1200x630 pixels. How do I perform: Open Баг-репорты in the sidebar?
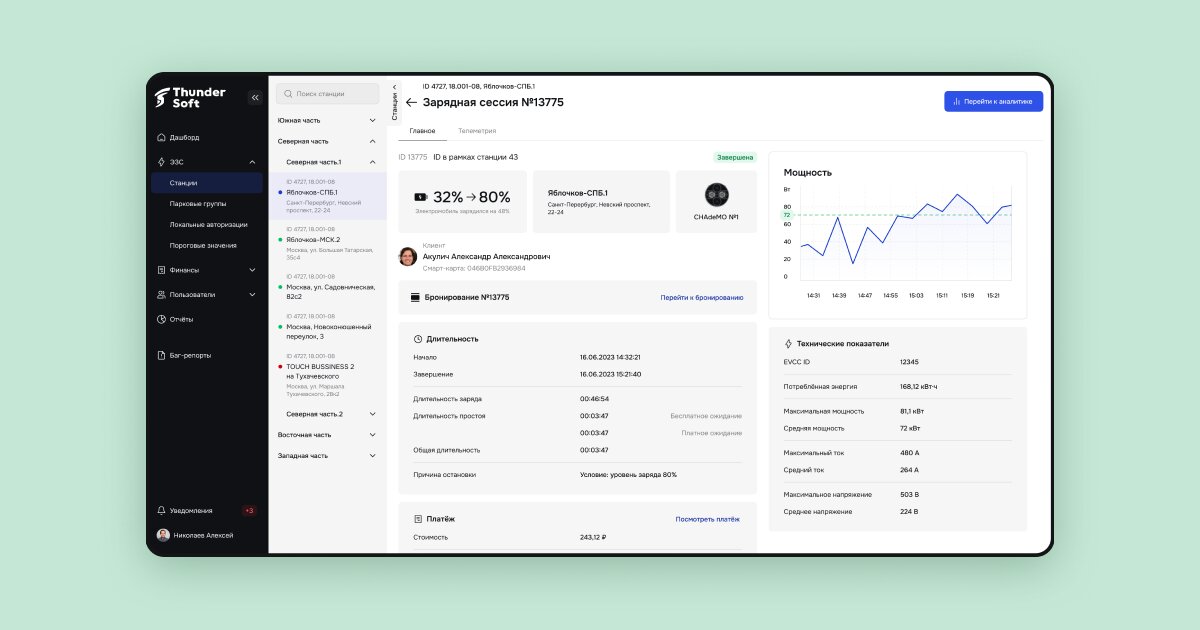click(190, 355)
